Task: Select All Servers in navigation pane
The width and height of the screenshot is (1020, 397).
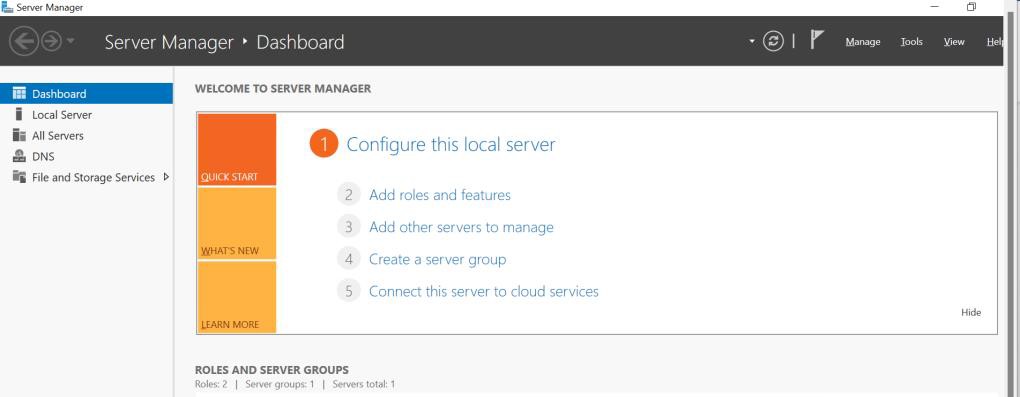Action: coord(87,135)
